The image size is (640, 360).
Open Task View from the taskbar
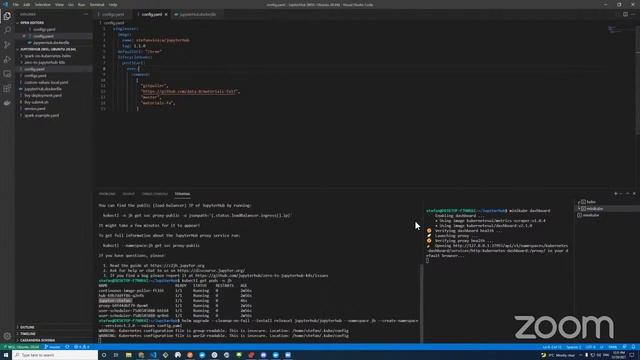coord(116,355)
